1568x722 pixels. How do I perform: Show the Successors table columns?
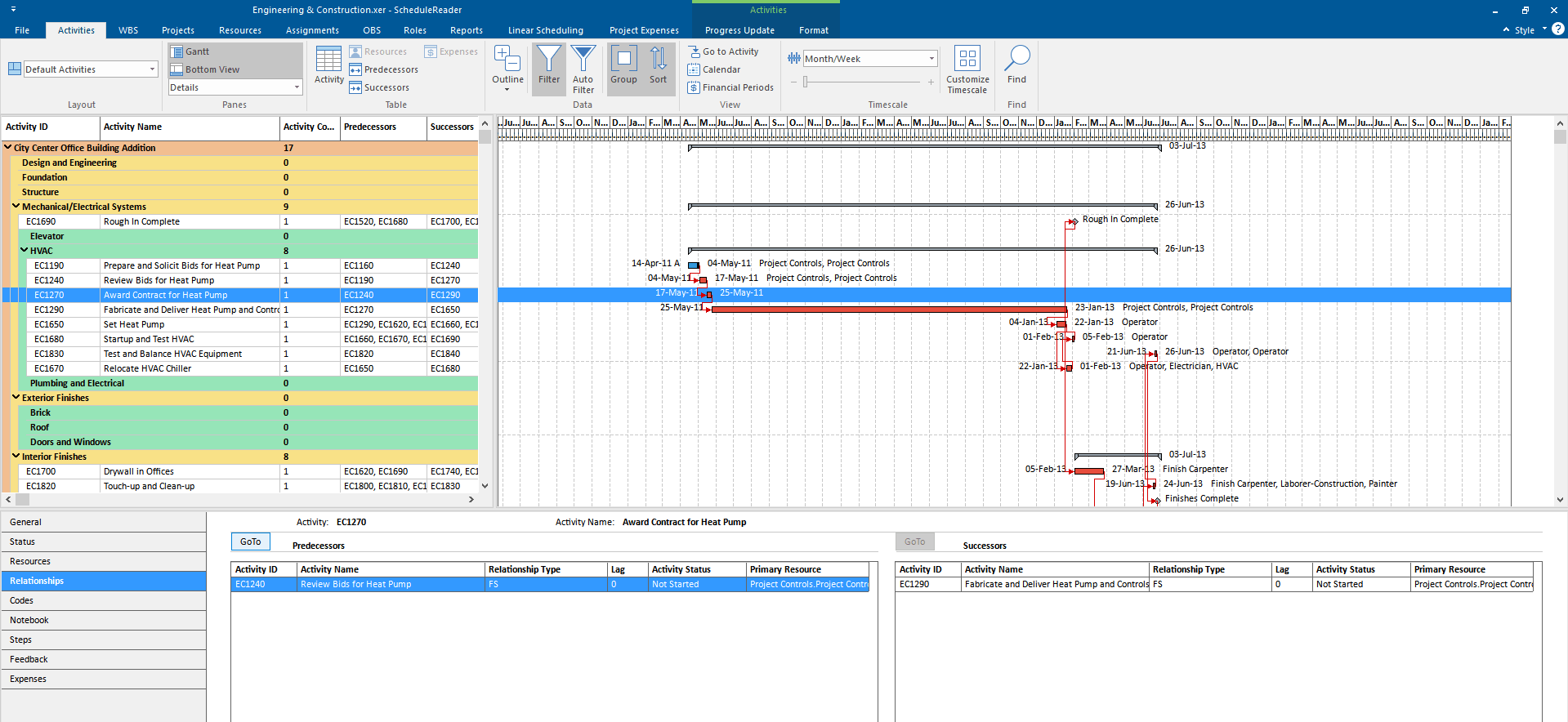[x=380, y=87]
